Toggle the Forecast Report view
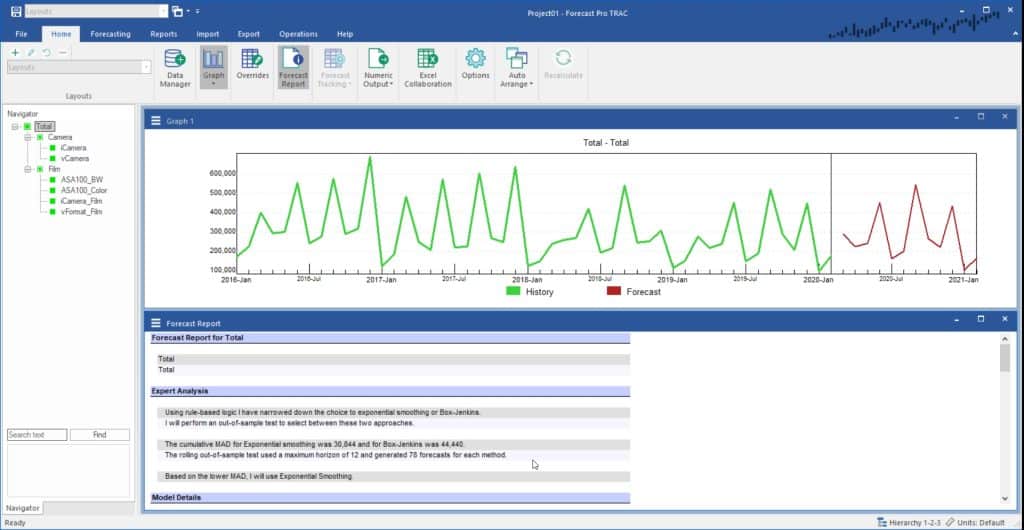 (293, 66)
